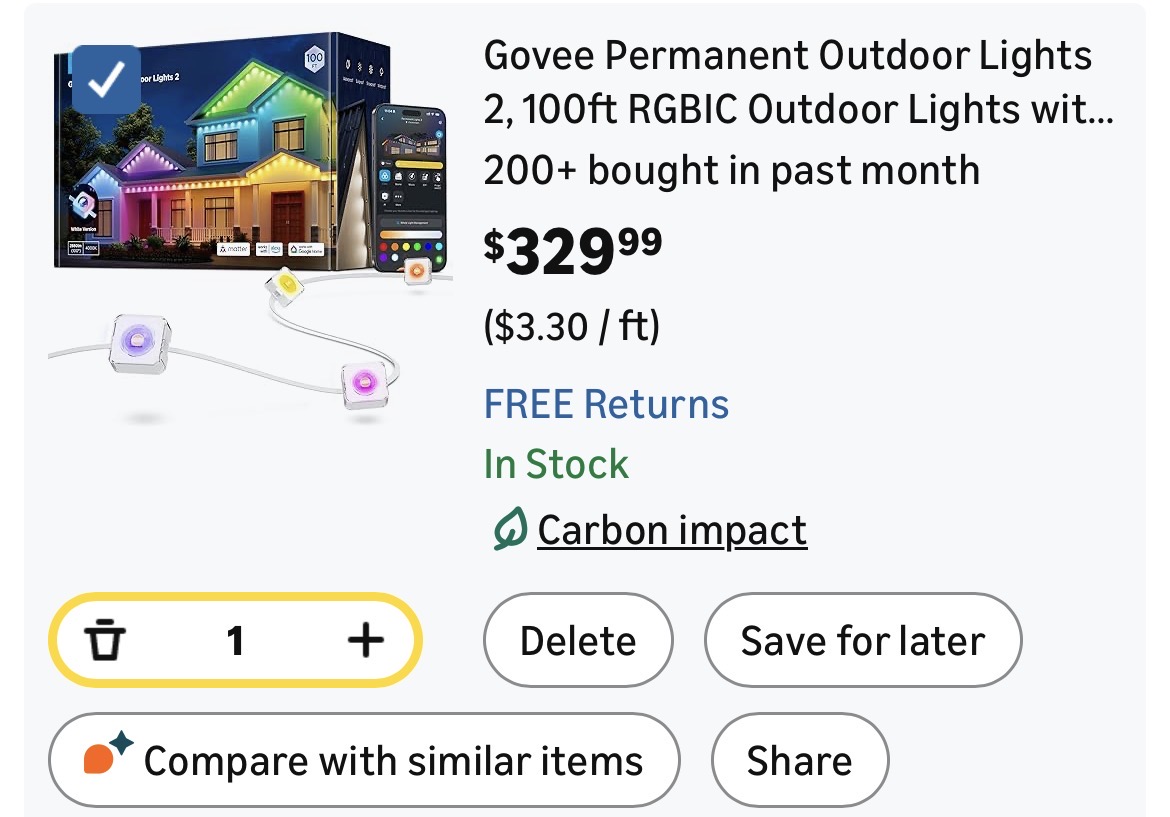The image size is (1170, 817).
Task: Click the yellow light puck in photo
Action: click(x=283, y=287)
